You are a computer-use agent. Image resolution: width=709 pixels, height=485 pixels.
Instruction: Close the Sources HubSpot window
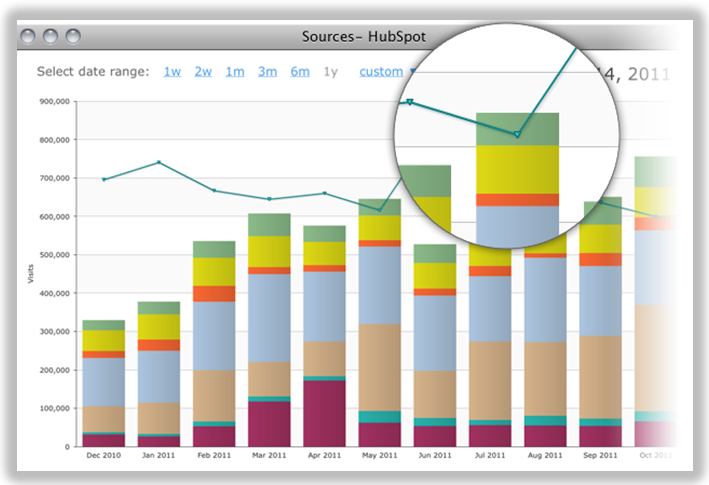[28, 37]
